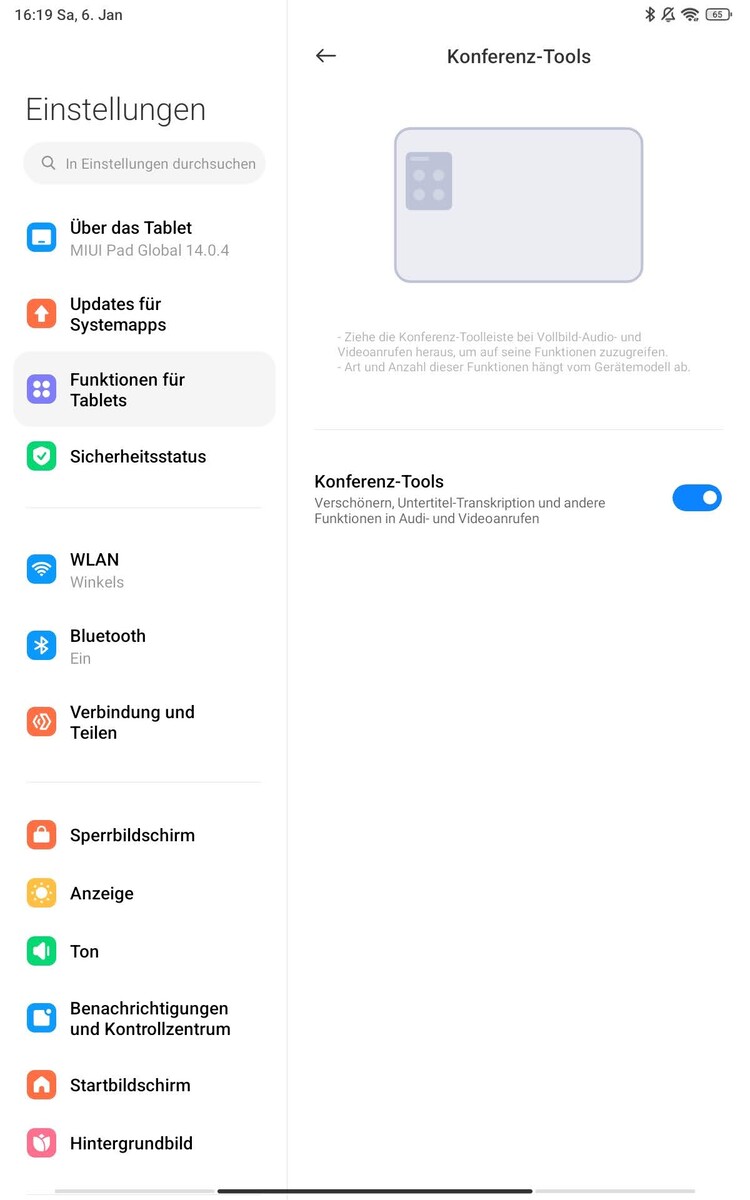Viewport: 750px width, 1200px height.
Task: Click the In Einstellungen durchsuchen search field
Action: (x=144, y=163)
